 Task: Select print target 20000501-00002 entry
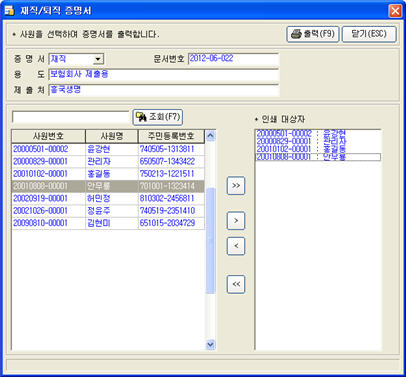[318, 133]
